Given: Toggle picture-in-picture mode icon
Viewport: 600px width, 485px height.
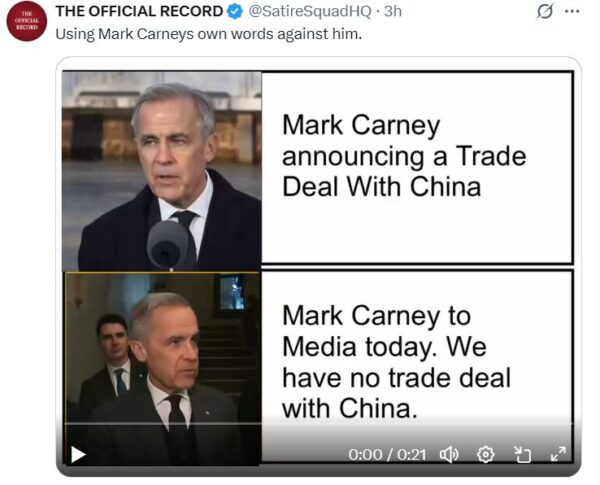Looking at the screenshot, I should [522, 455].
